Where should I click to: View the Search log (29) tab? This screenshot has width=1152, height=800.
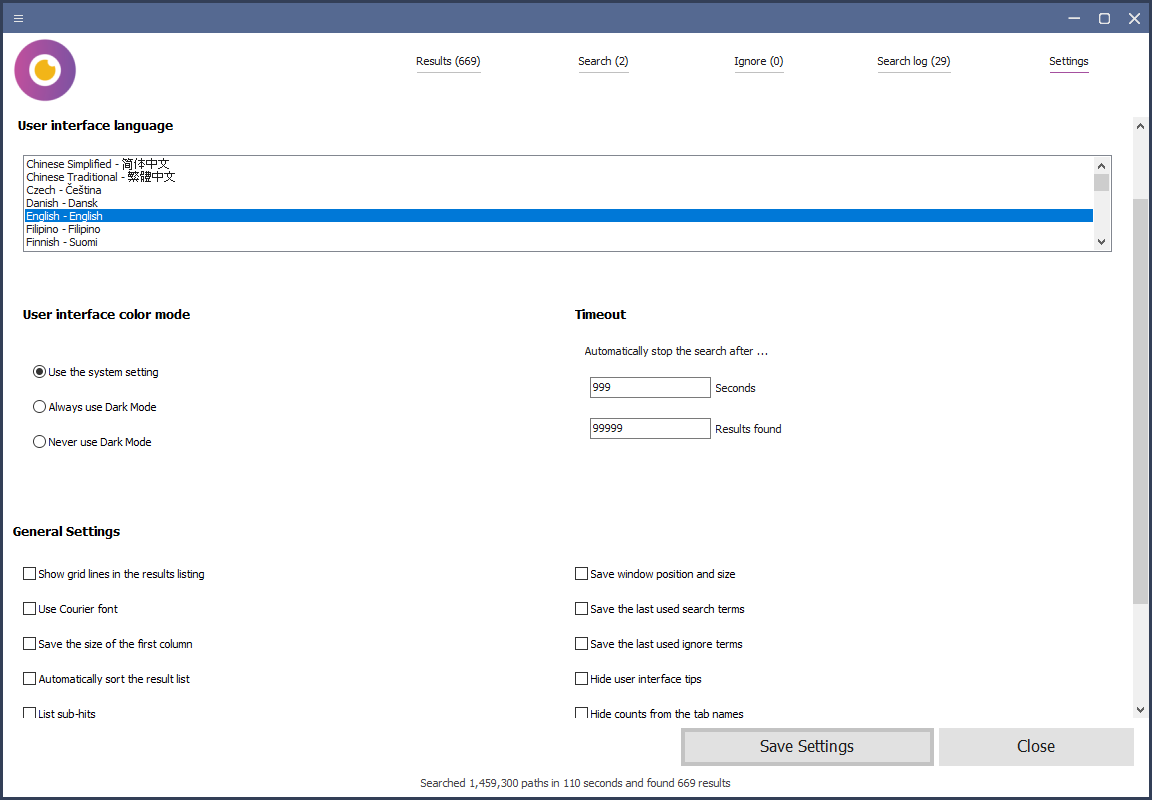click(x=913, y=61)
